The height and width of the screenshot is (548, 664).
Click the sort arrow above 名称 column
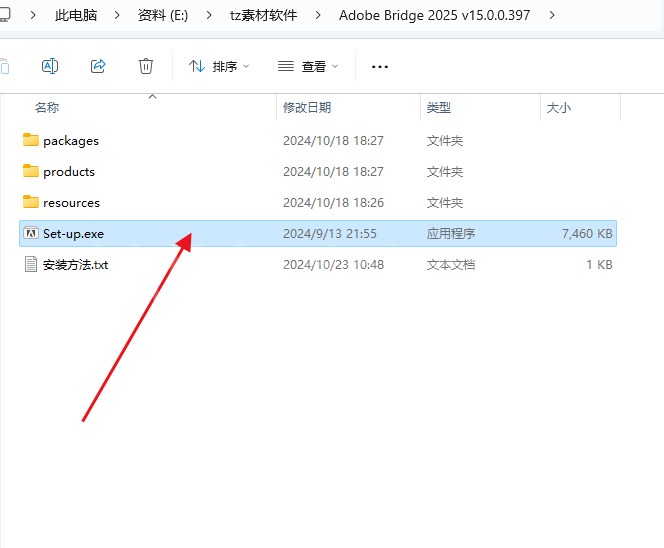152,97
